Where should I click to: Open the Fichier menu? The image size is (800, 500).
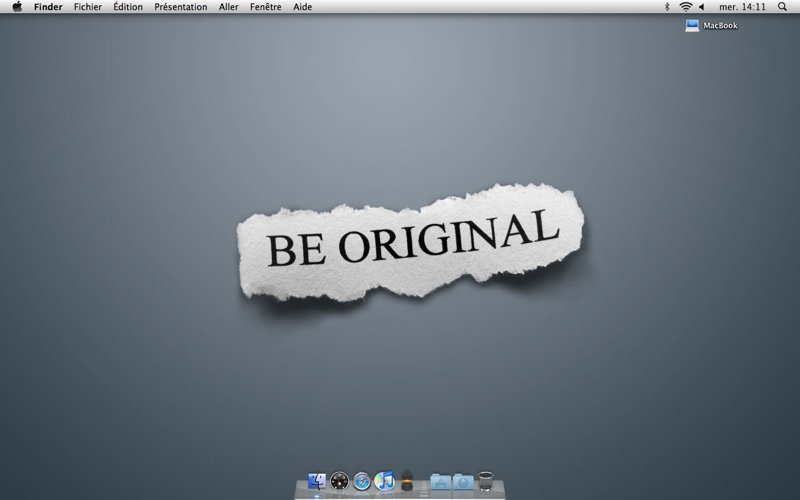click(x=88, y=7)
